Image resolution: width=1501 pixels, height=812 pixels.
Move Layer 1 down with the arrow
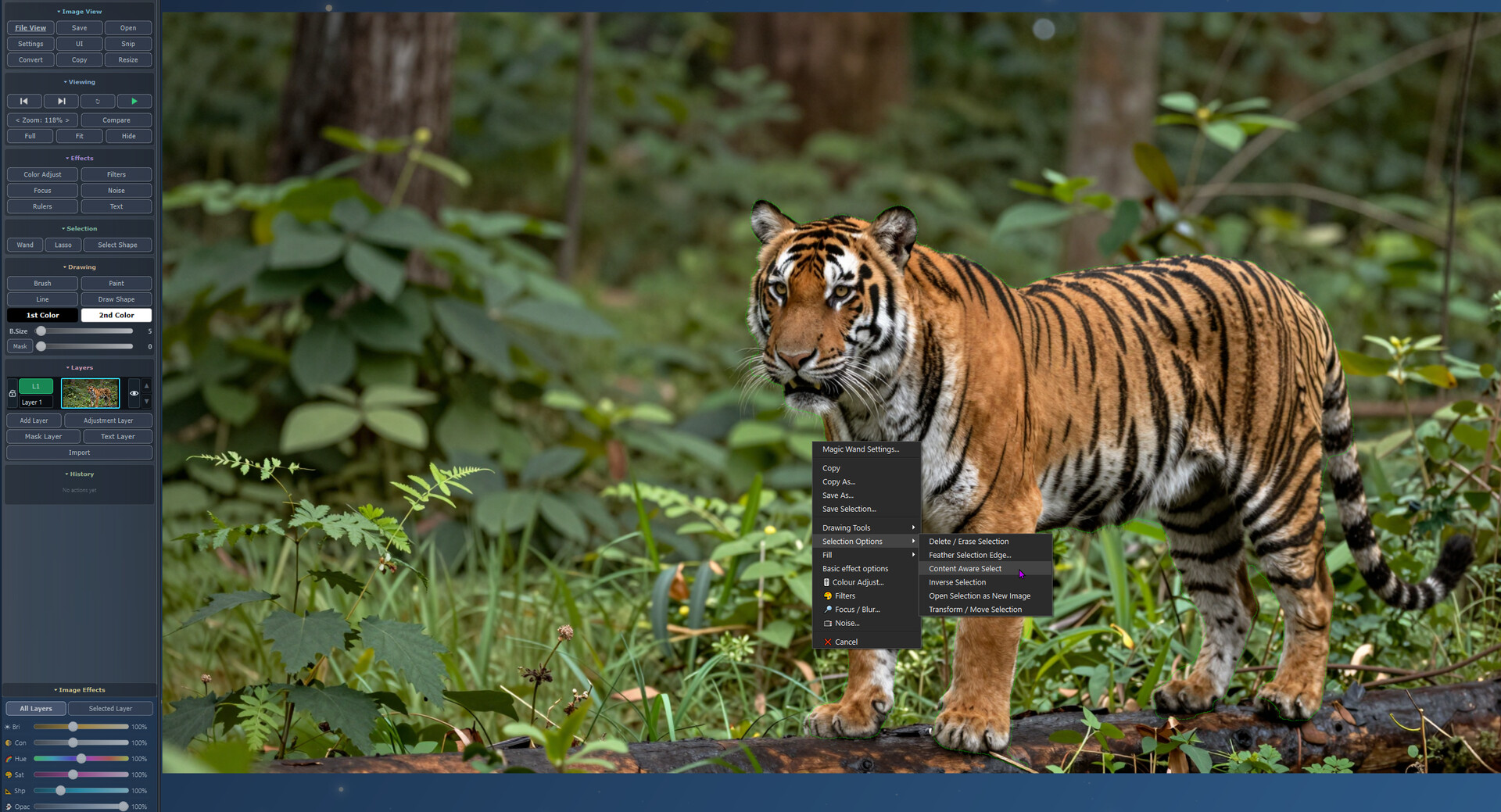point(146,401)
